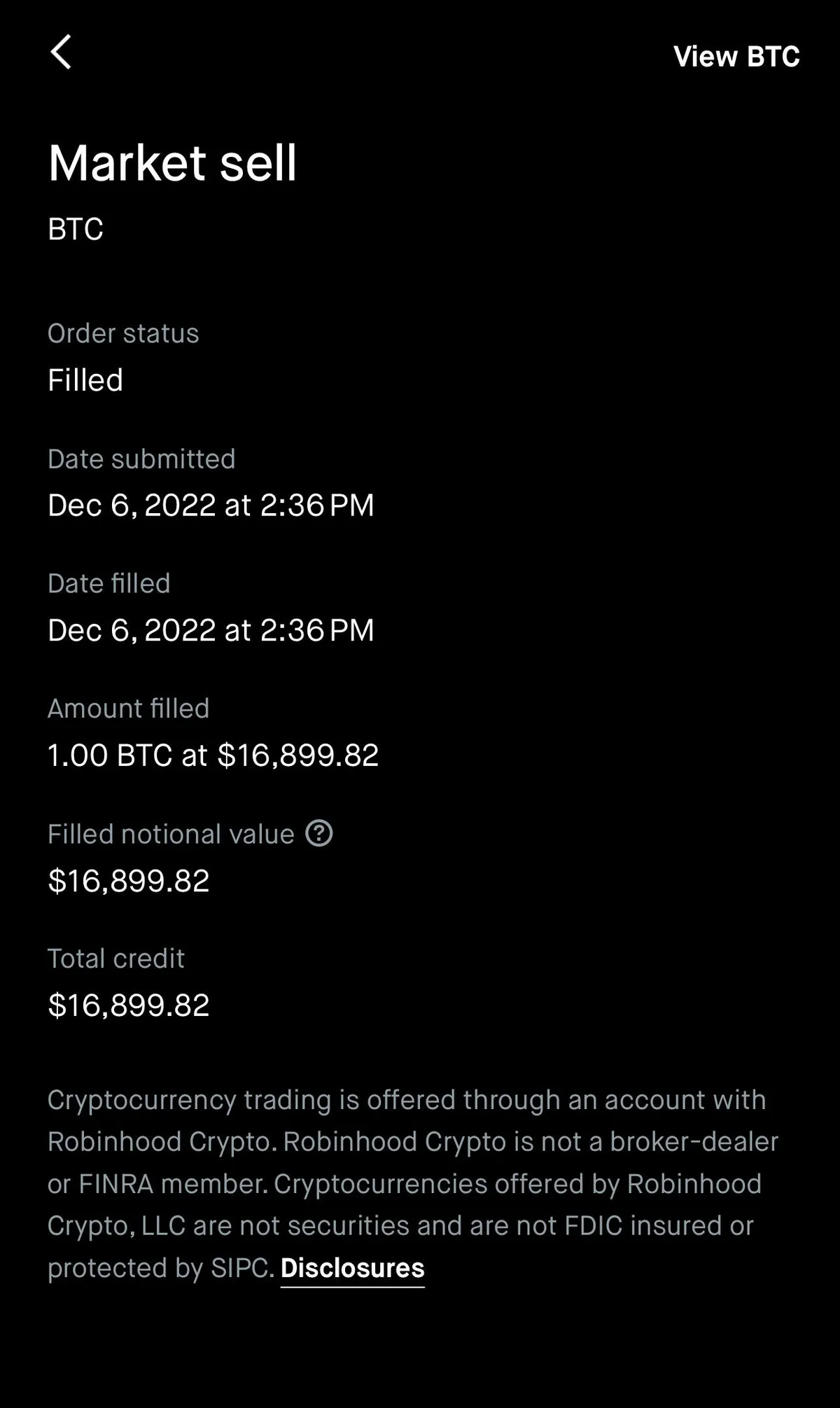Tap the help icon beside Filled notional value
This screenshot has width=840, height=1408.
(x=319, y=833)
